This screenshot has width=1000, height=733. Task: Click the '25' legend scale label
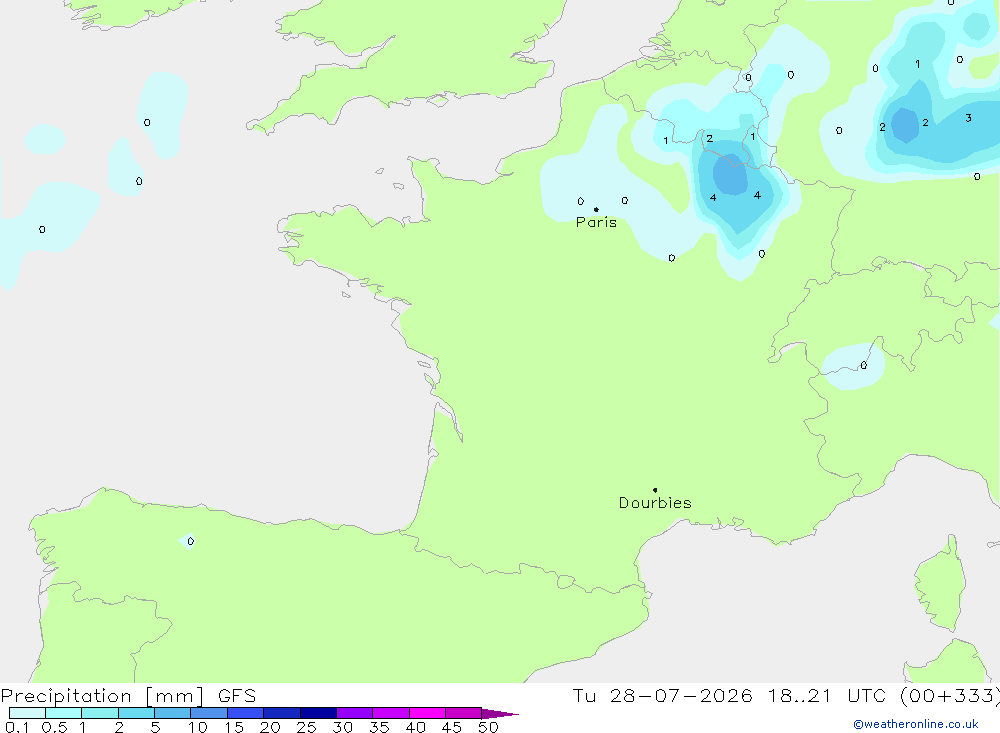306,727
